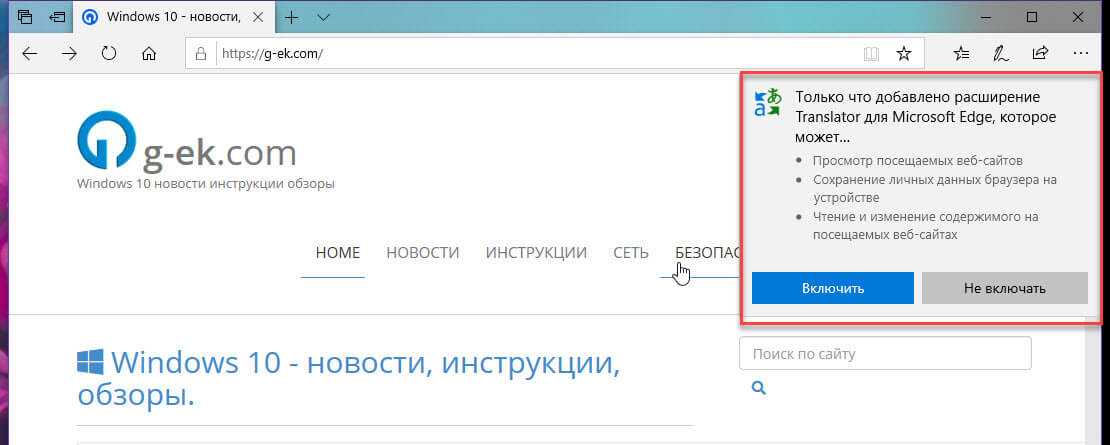The height and width of the screenshot is (445, 1110).
Task: Click the Translator extension icon in popup
Action: [x=768, y=102]
